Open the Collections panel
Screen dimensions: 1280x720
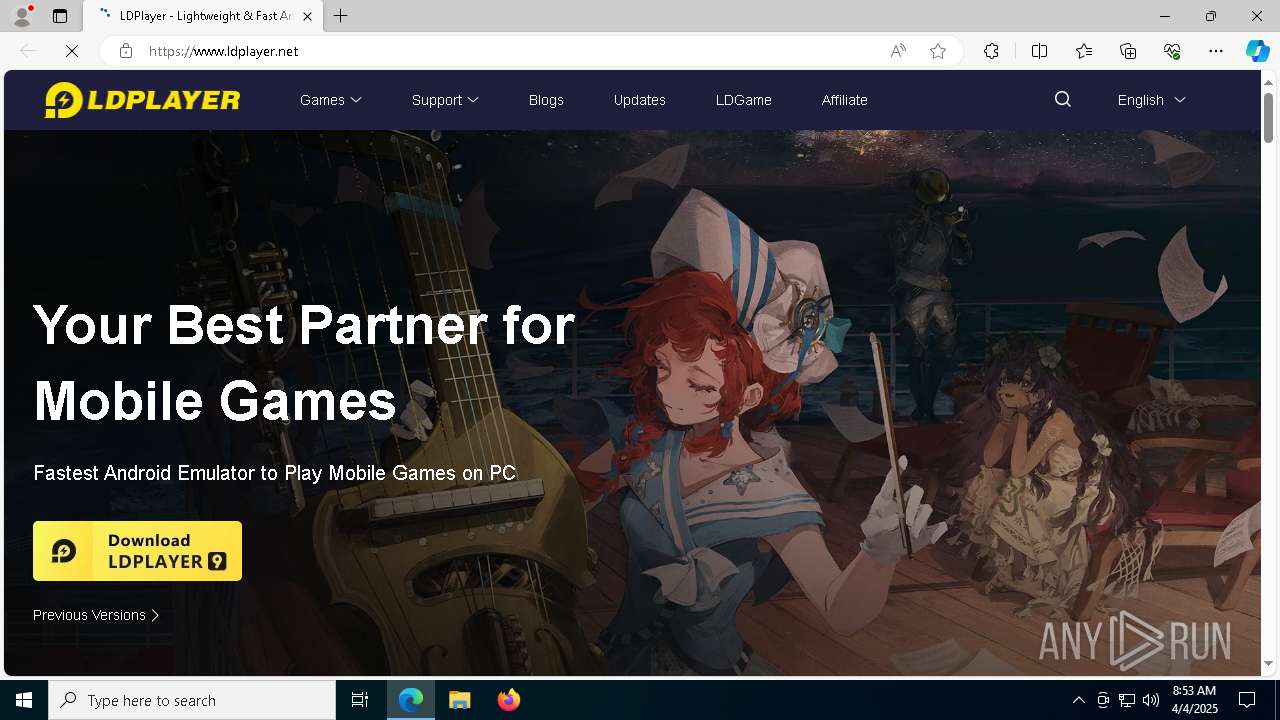pyautogui.click(x=1128, y=51)
